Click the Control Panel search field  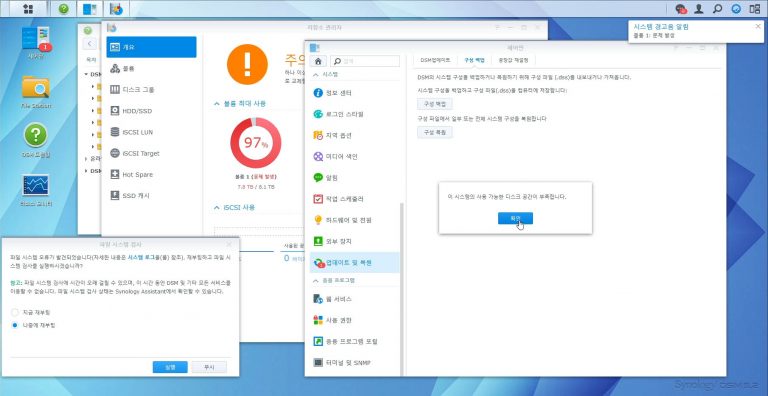[365, 61]
